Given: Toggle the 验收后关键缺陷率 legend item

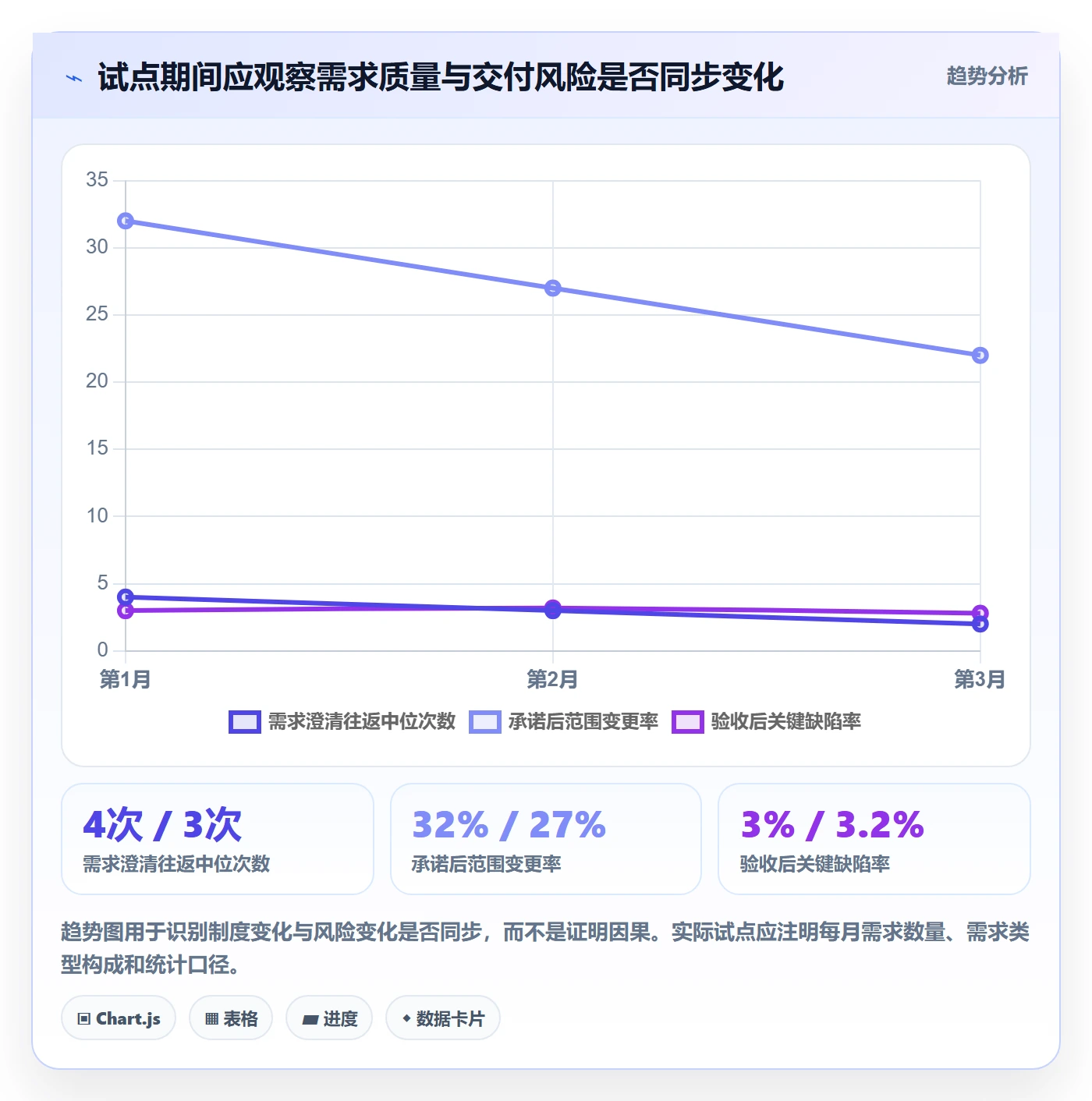Looking at the screenshot, I should click(x=766, y=721).
